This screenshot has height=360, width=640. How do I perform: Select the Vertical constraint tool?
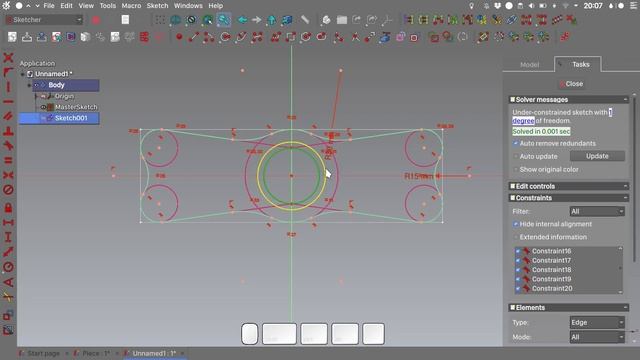pos(8,87)
